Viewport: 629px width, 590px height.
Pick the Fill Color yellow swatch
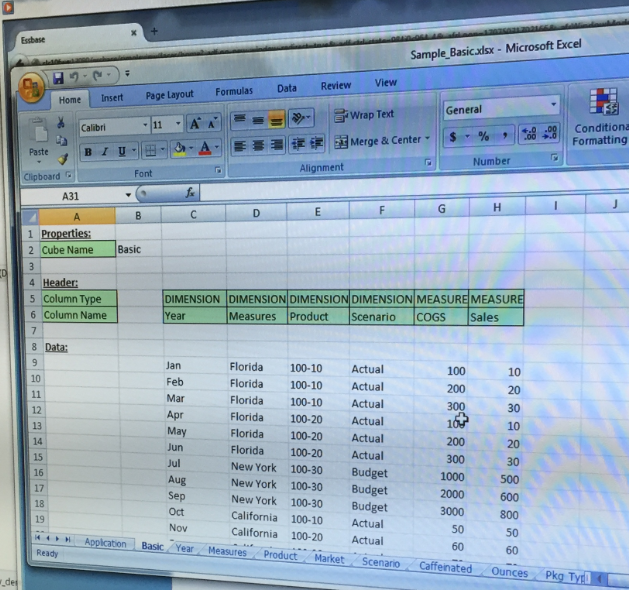pos(179,149)
